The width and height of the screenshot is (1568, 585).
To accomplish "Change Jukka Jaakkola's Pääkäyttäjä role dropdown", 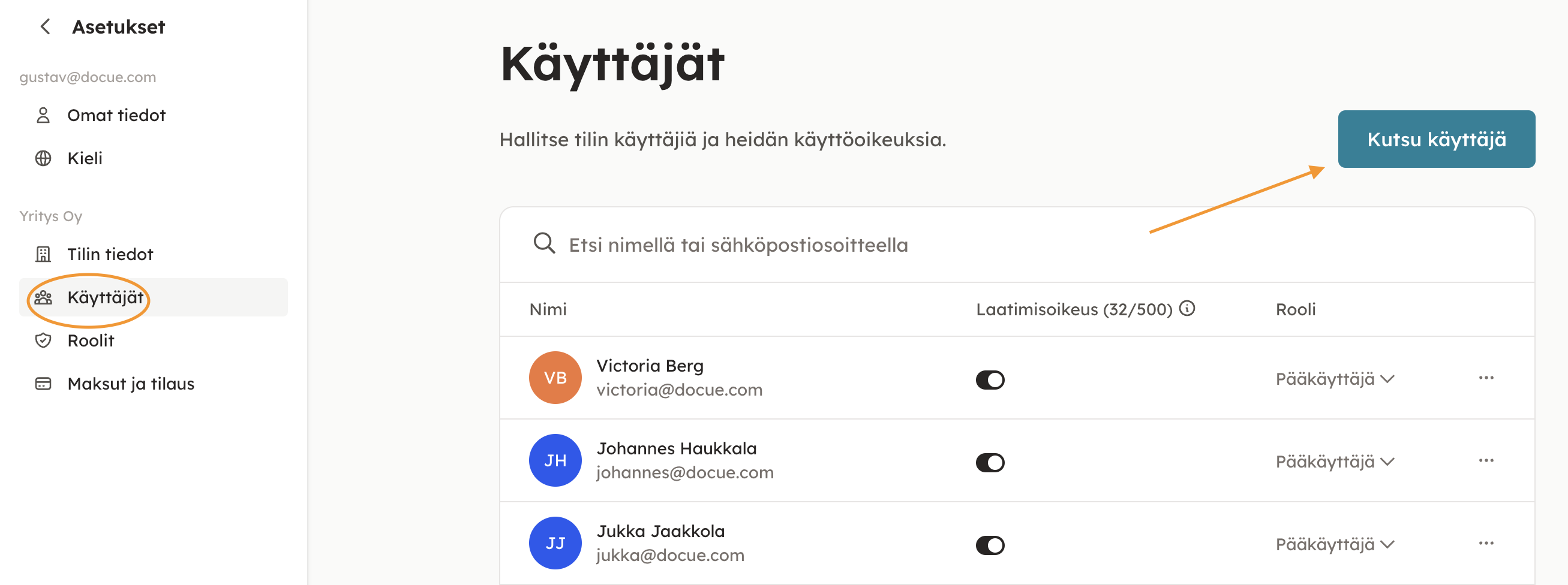I will pyautogui.click(x=1334, y=544).
